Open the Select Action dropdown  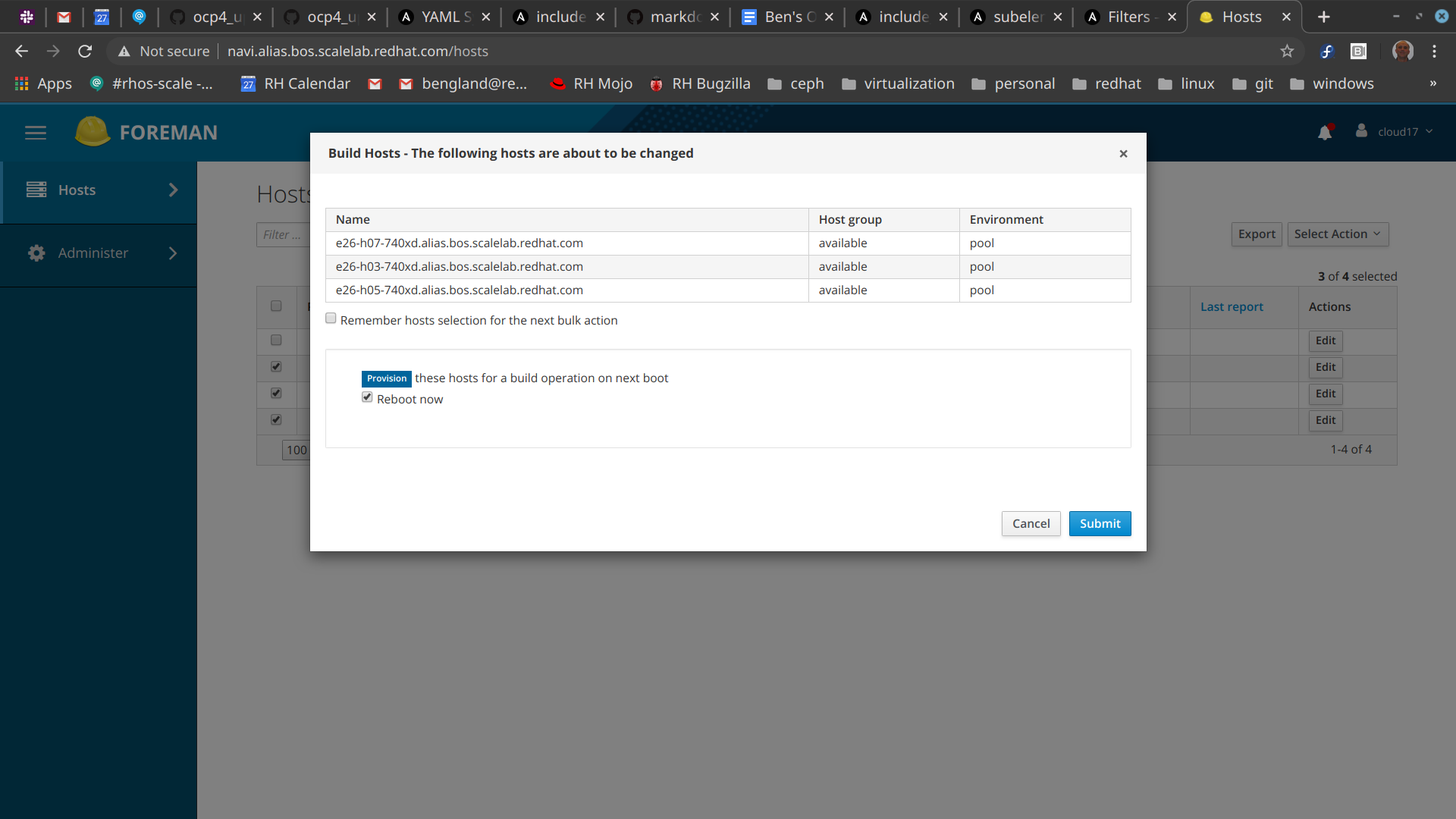click(1338, 234)
